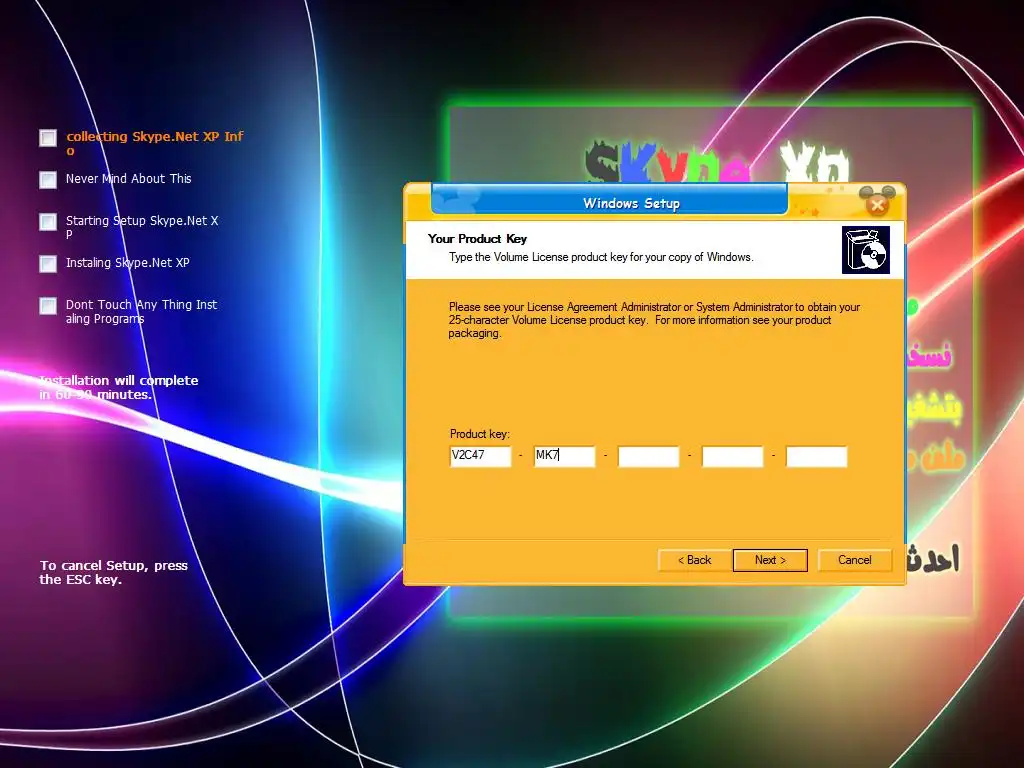The height and width of the screenshot is (768, 1024).
Task: Focus the first product key field V2C47
Action: tap(481, 456)
